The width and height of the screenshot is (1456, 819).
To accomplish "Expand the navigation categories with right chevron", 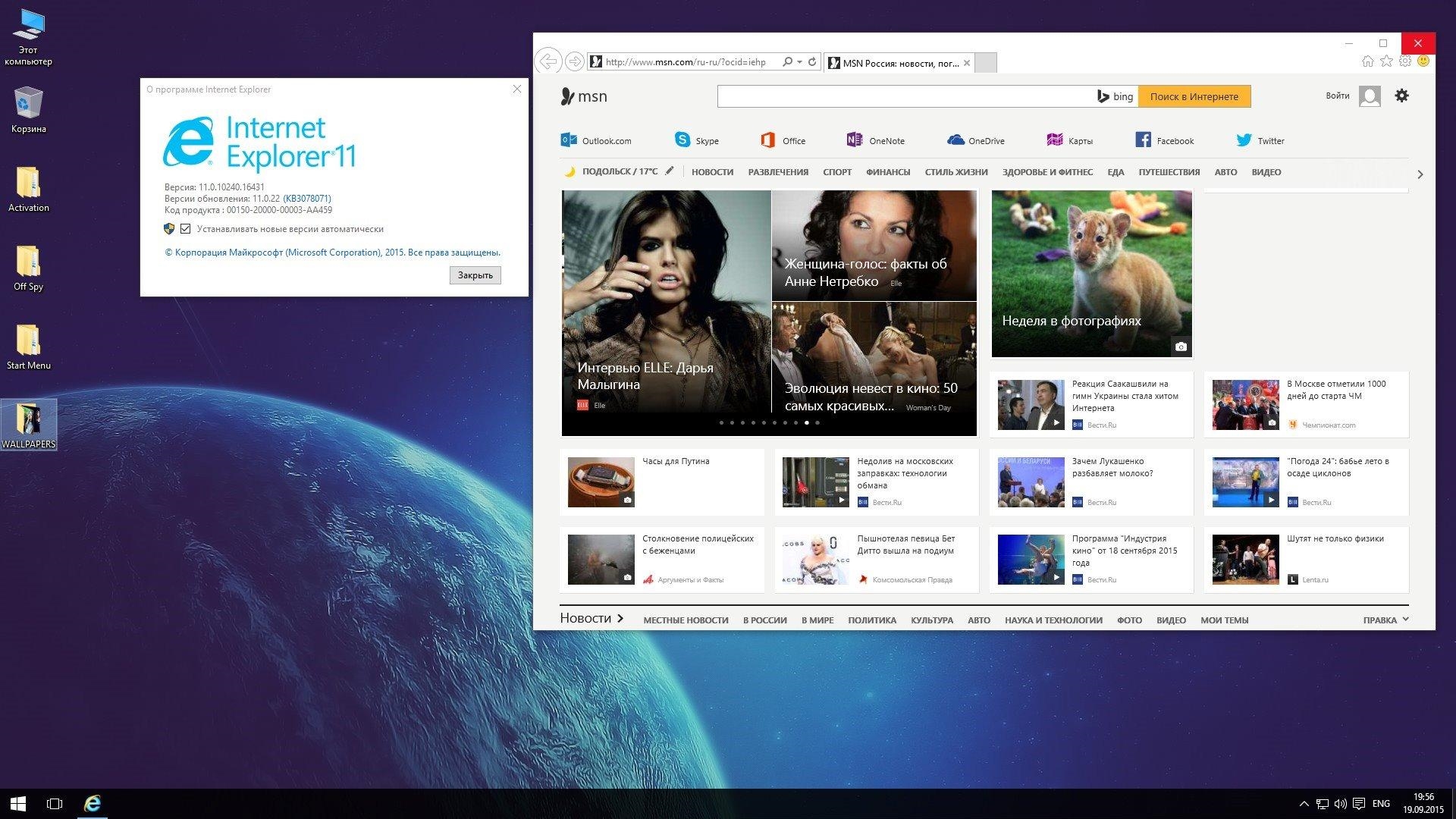I will [x=1420, y=174].
